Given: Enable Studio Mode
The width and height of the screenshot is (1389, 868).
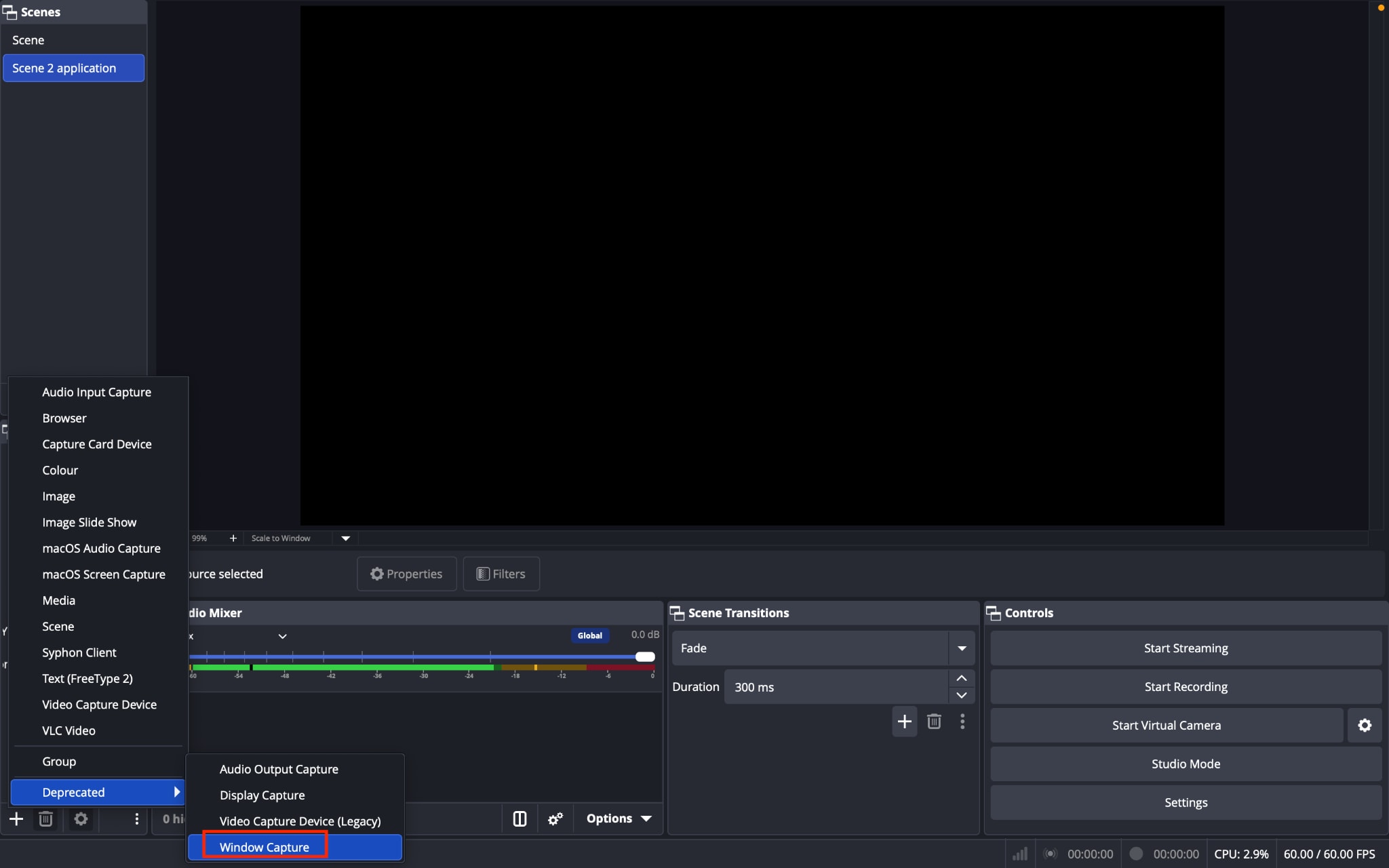Looking at the screenshot, I should tap(1186, 764).
